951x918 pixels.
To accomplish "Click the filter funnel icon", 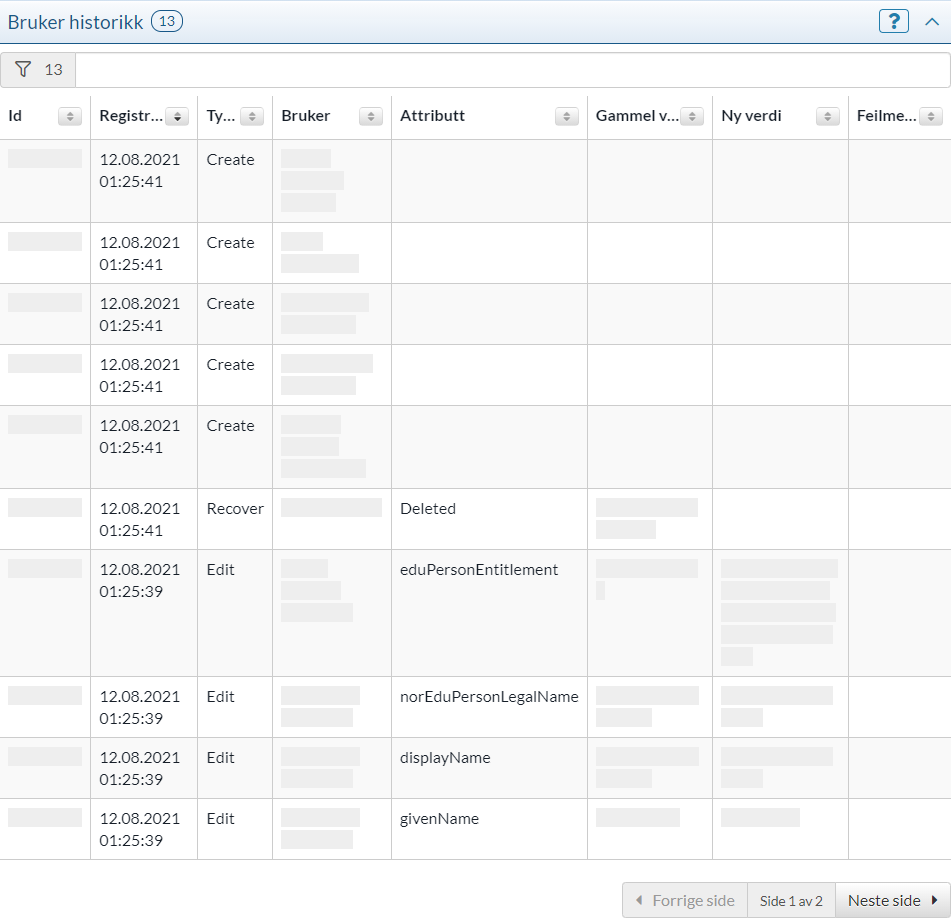I will tap(24, 70).
